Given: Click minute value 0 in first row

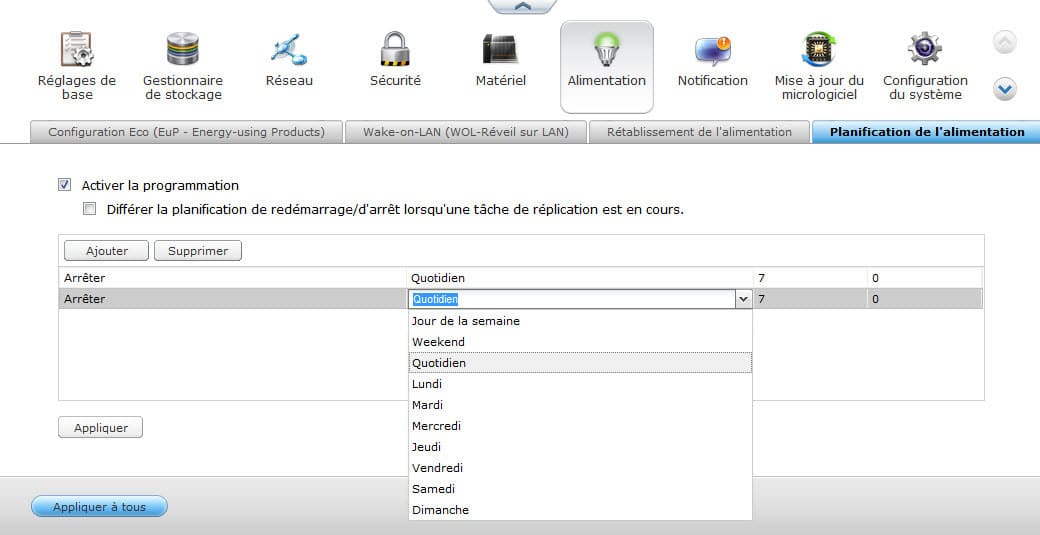Looking at the screenshot, I should pos(876,278).
